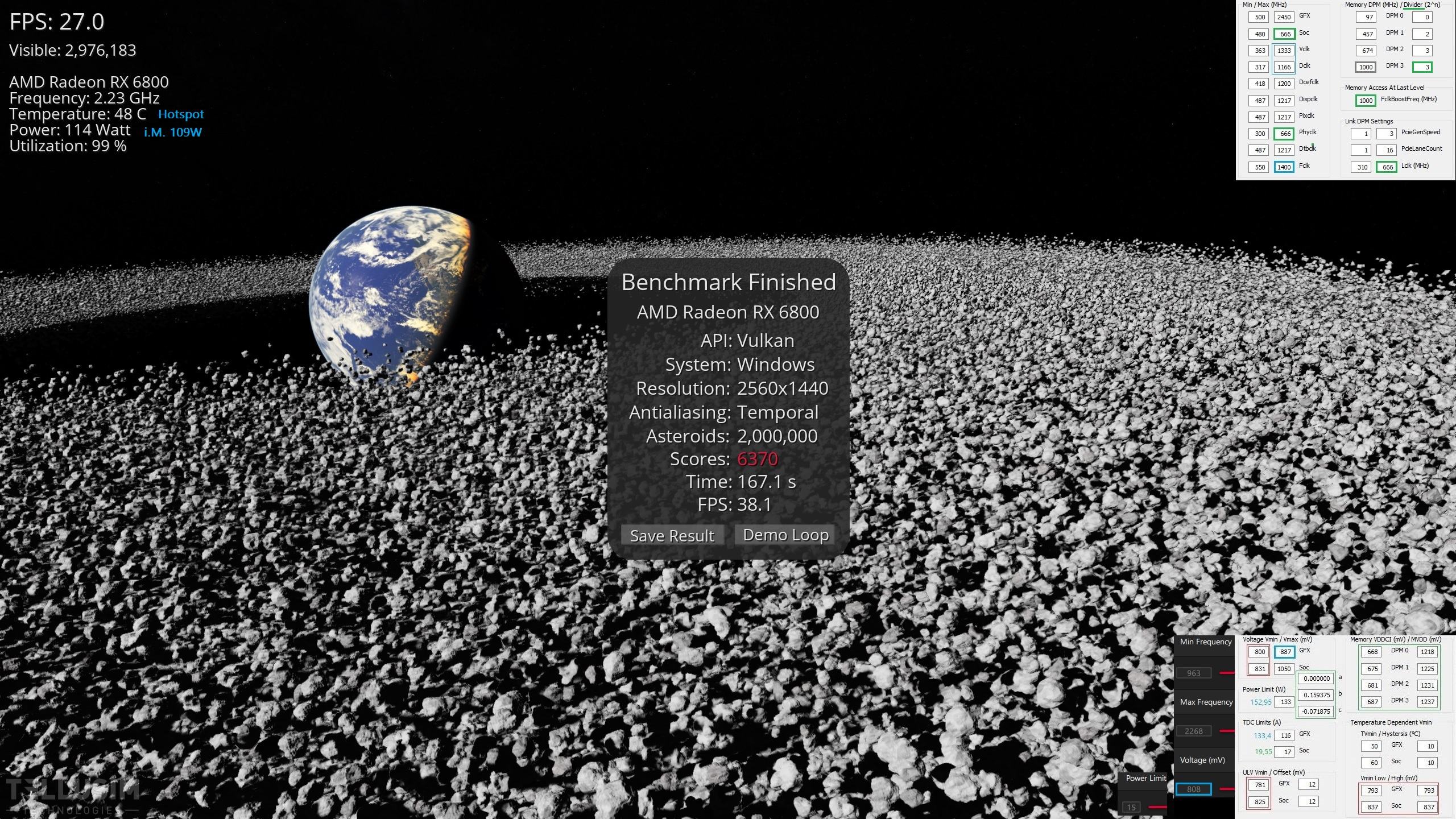The height and width of the screenshot is (819, 1456).
Task: Edit the Soc max clock field 666
Action: [x=1284, y=34]
